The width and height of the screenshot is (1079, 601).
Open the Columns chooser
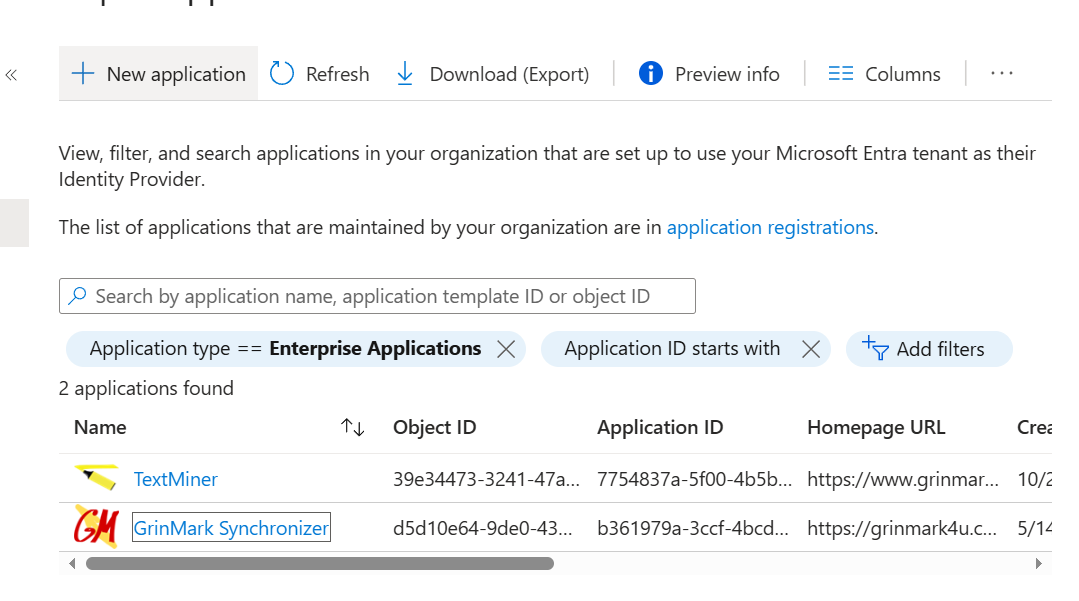pyautogui.click(x=884, y=74)
